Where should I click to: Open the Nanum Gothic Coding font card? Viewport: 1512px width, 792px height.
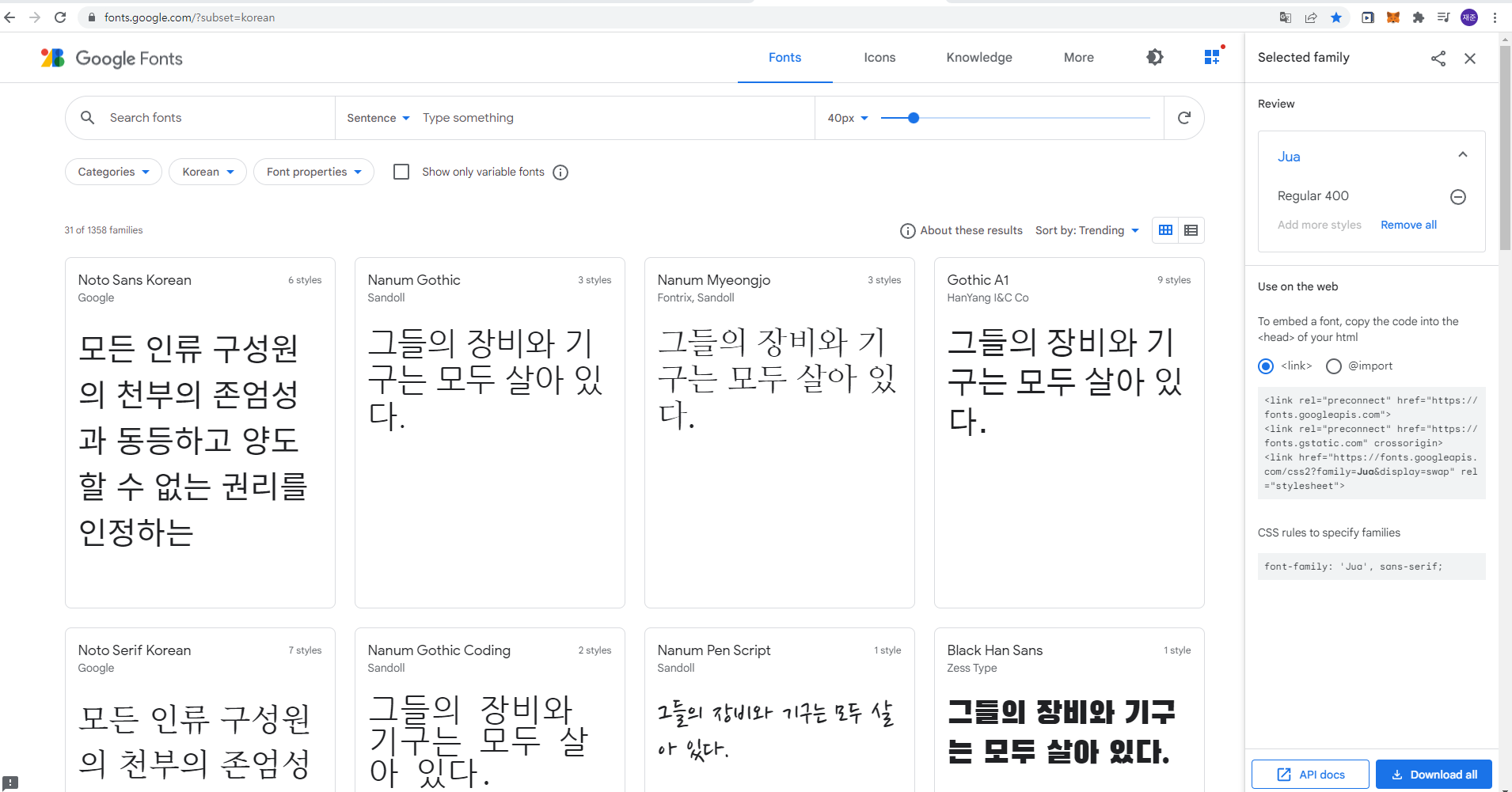point(490,710)
